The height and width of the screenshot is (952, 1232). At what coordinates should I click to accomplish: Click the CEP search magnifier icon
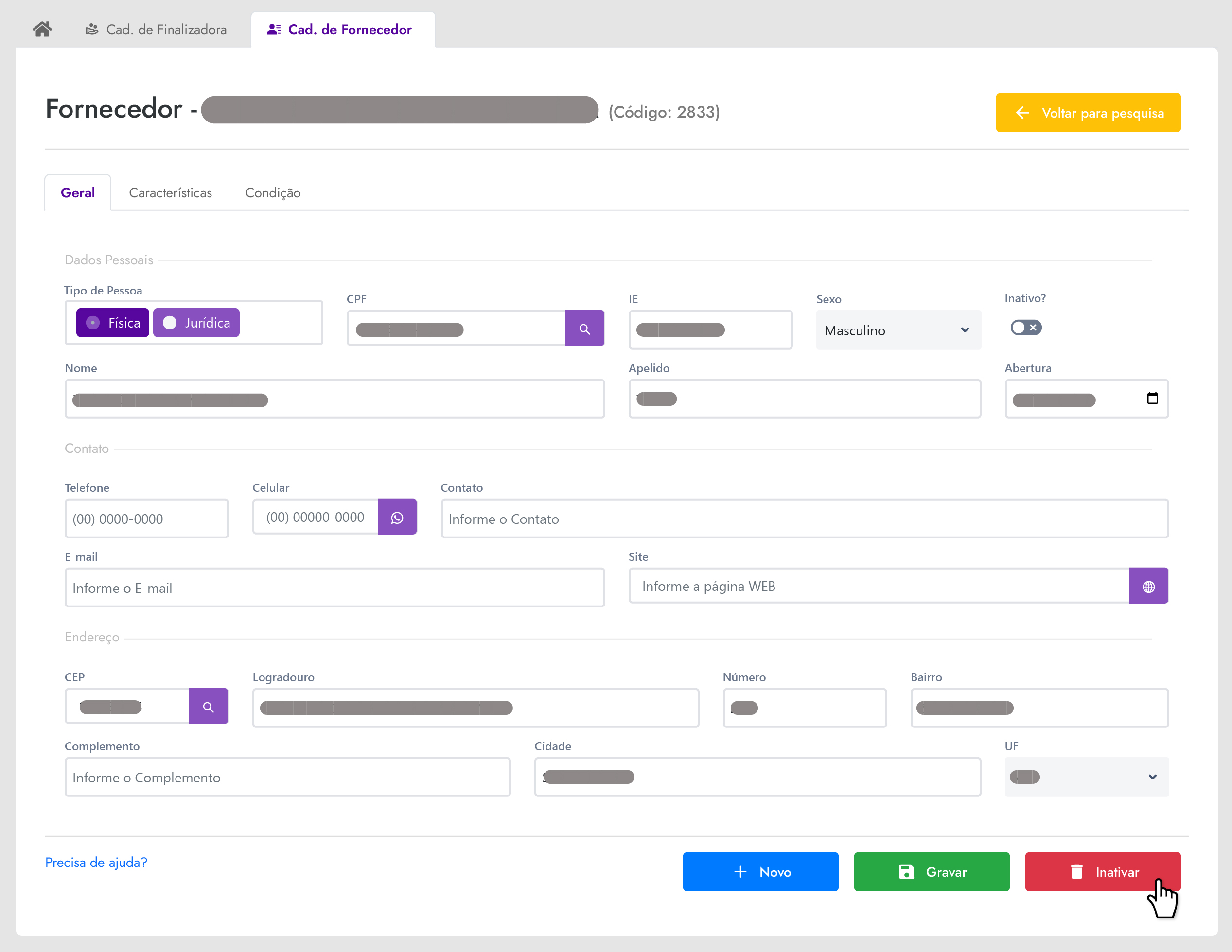pos(208,707)
